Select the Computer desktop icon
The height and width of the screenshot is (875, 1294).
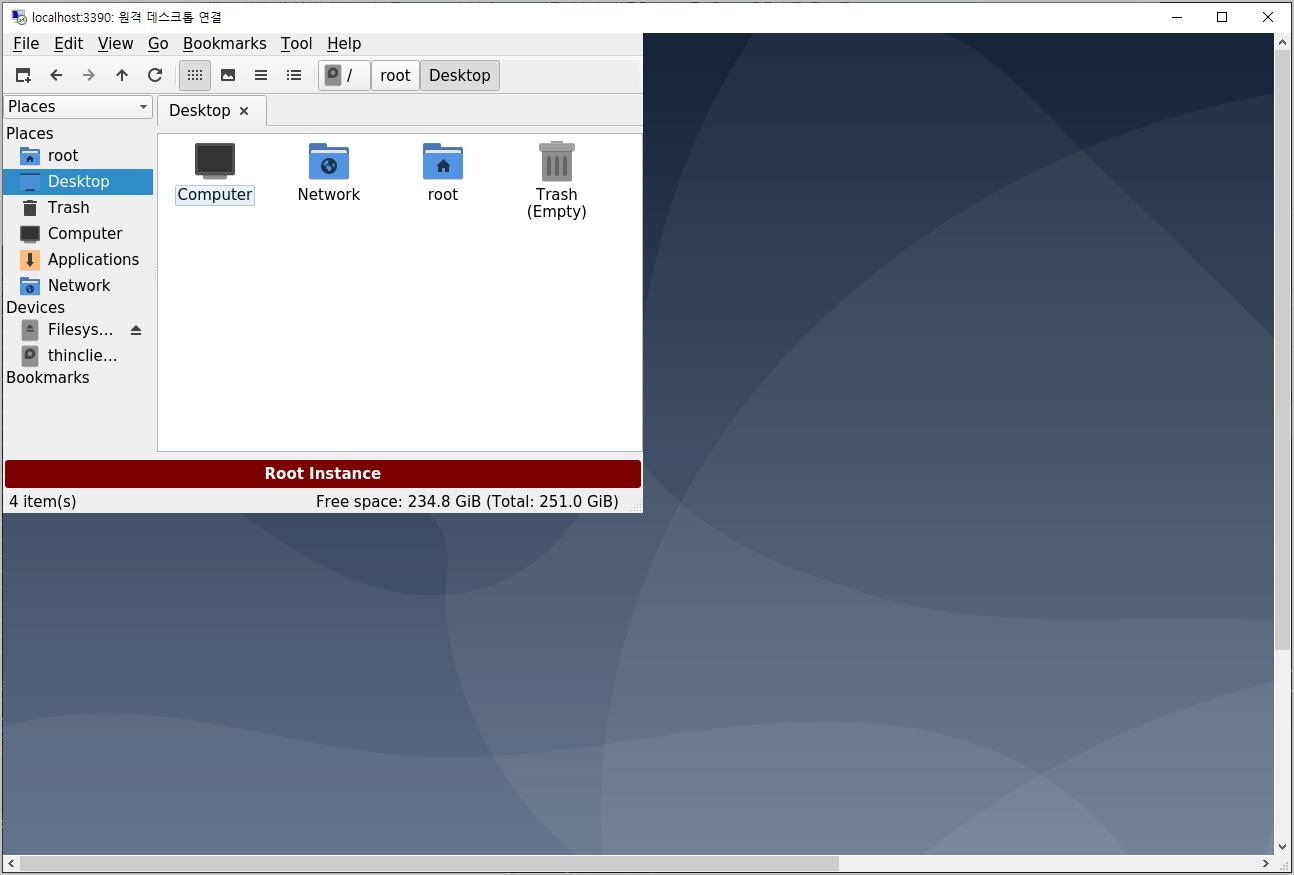coord(215,173)
